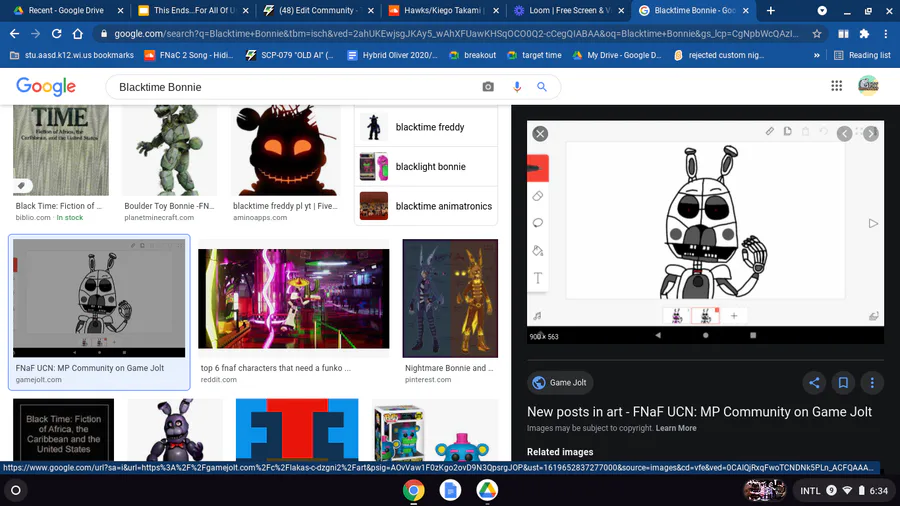Switch to Loom Free Screen tab

coord(568,10)
